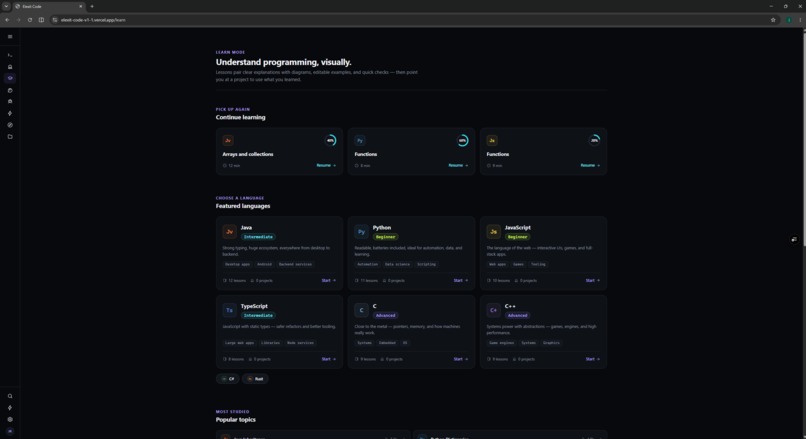This screenshot has width=806, height=439.
Task: Select the C++ language icon
Action: (x=493, y=310)
